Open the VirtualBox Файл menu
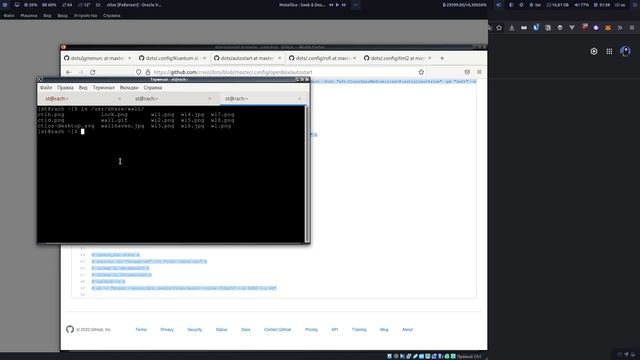This screenshot has width=640, height=360. click(x=9, y=16)
